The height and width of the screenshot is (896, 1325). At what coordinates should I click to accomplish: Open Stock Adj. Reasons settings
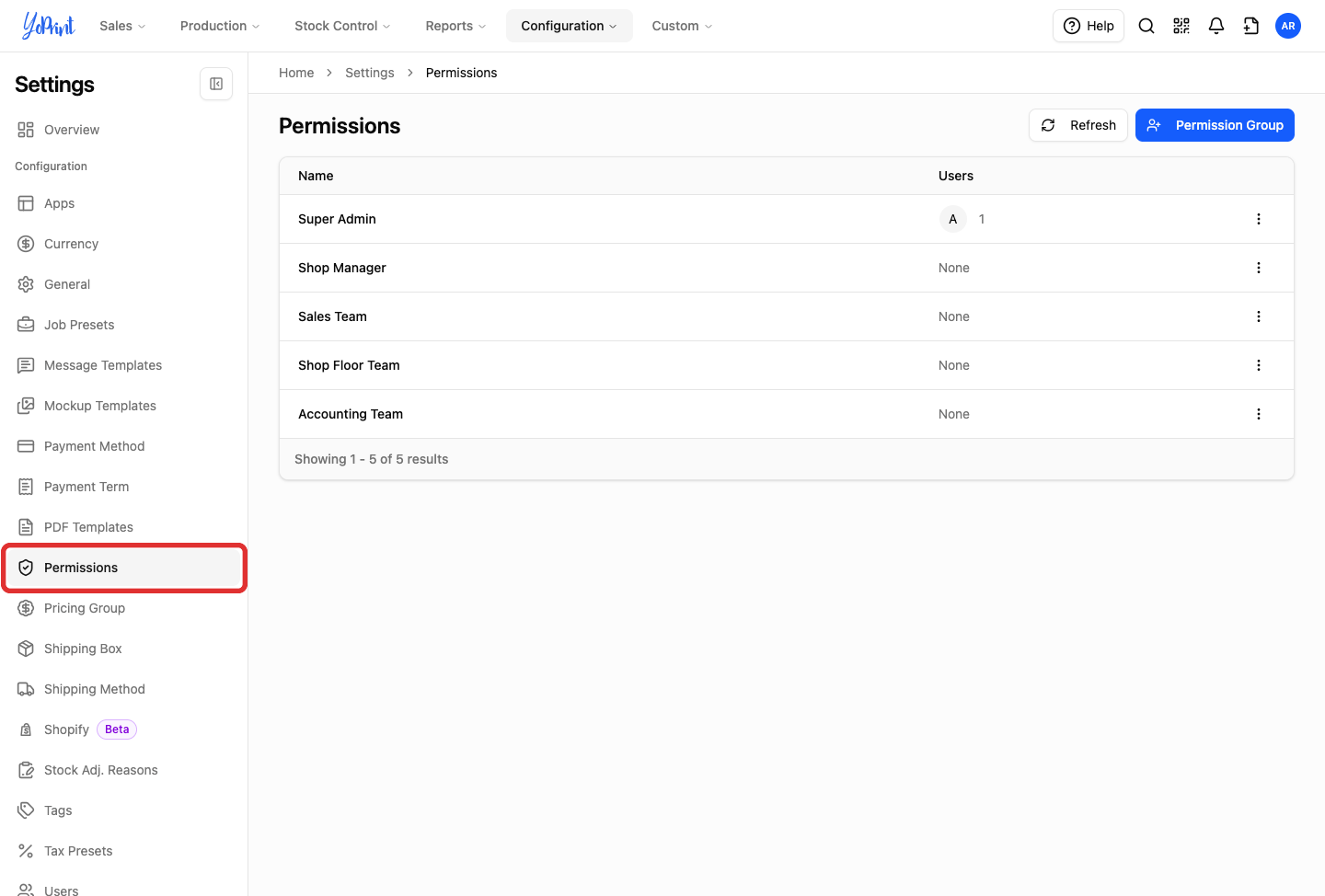pyautogui.click(x=124, y=770)
